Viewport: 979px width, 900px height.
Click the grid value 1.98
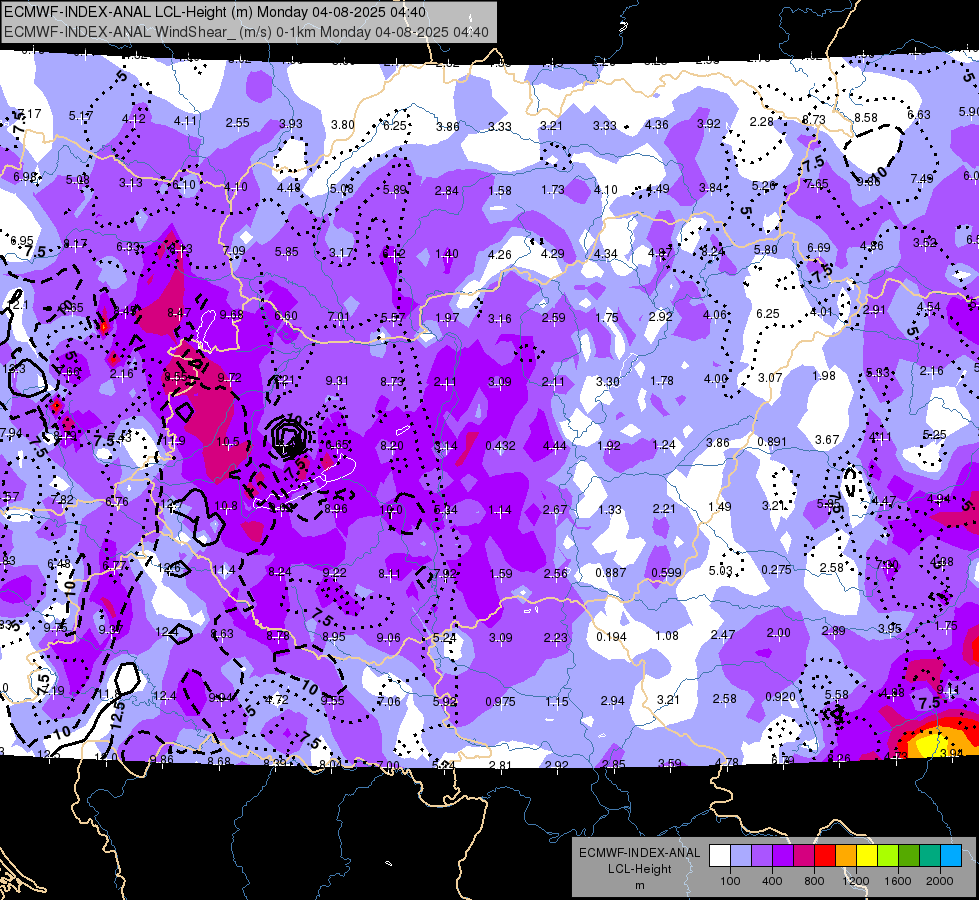[824, 375]
